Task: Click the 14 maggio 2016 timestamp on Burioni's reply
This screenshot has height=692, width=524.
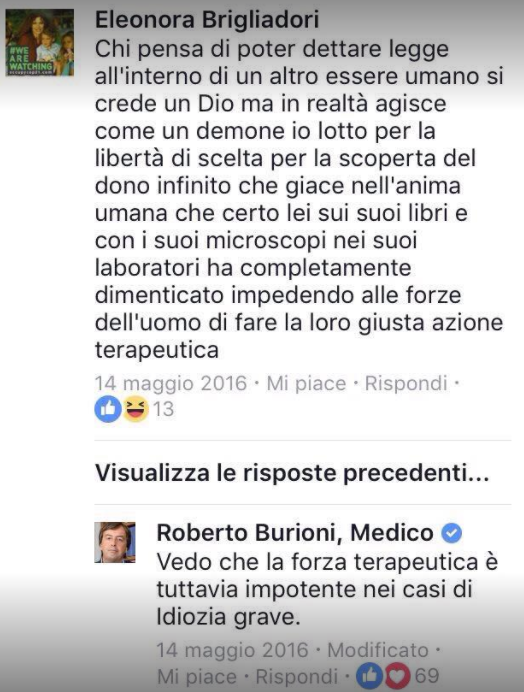Action: click(x=233, y=650)
